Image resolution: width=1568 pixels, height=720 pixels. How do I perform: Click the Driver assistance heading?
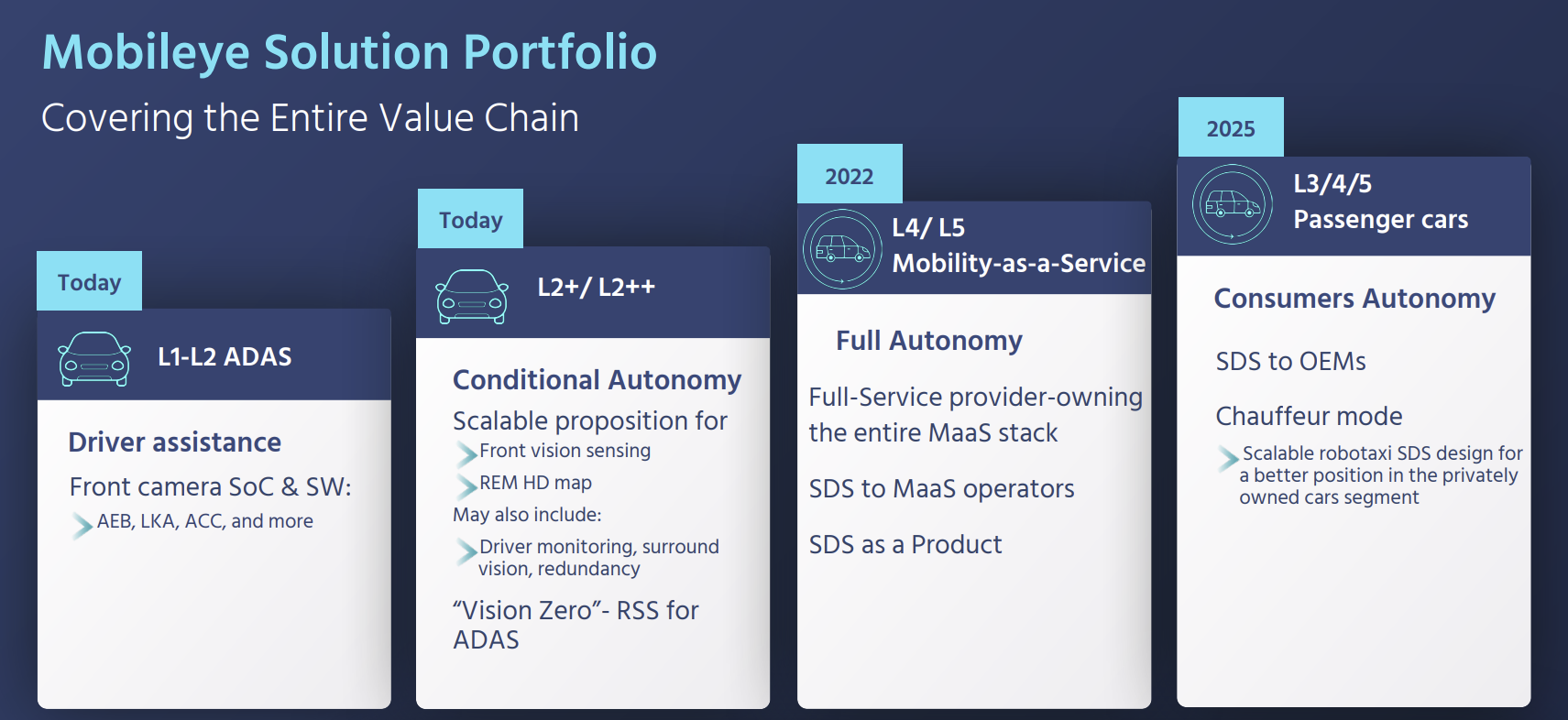tap(175, 442)
